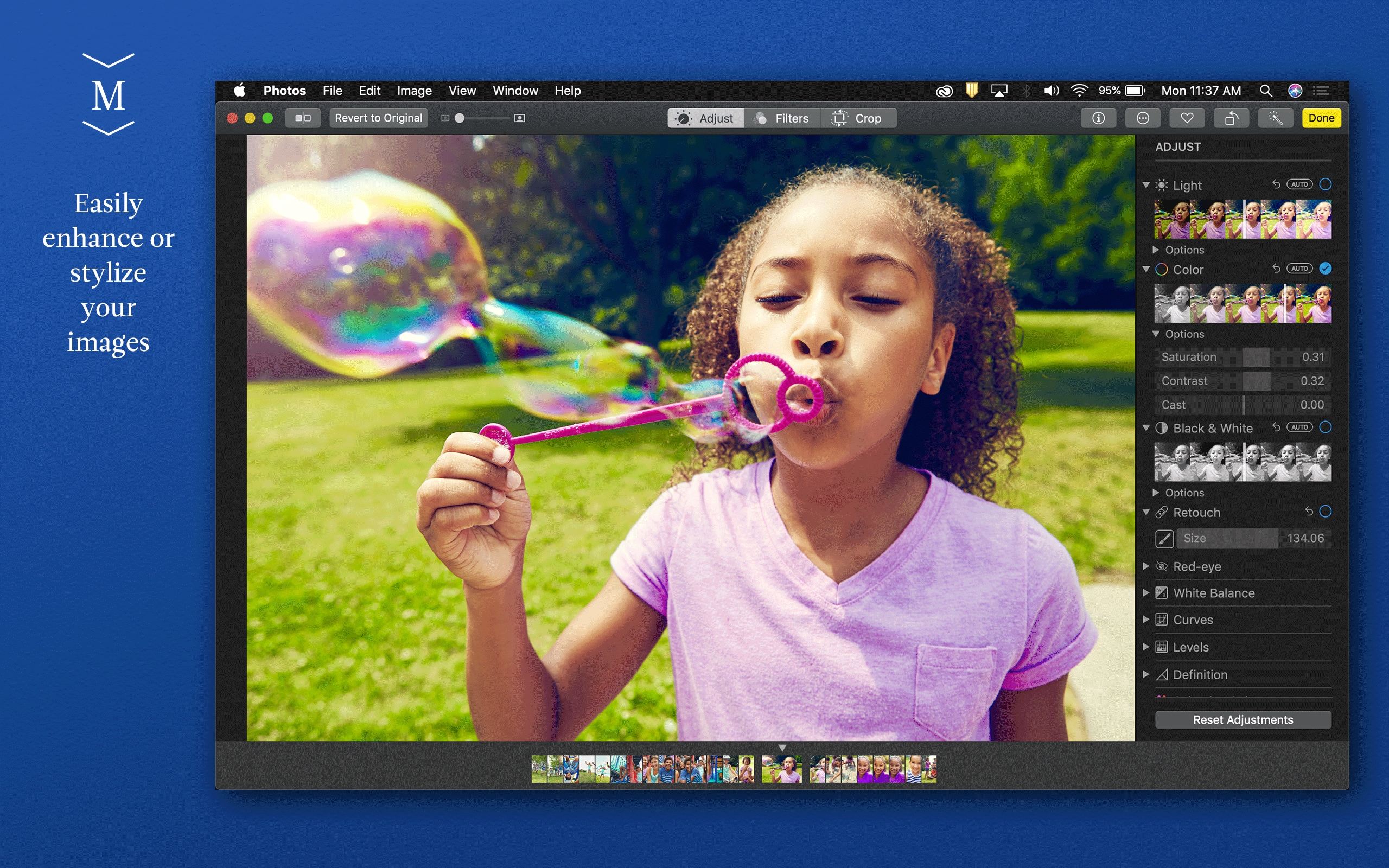Click Revert to Original button
This screenshot has height=868, width=1389.
tap(378, 118)
